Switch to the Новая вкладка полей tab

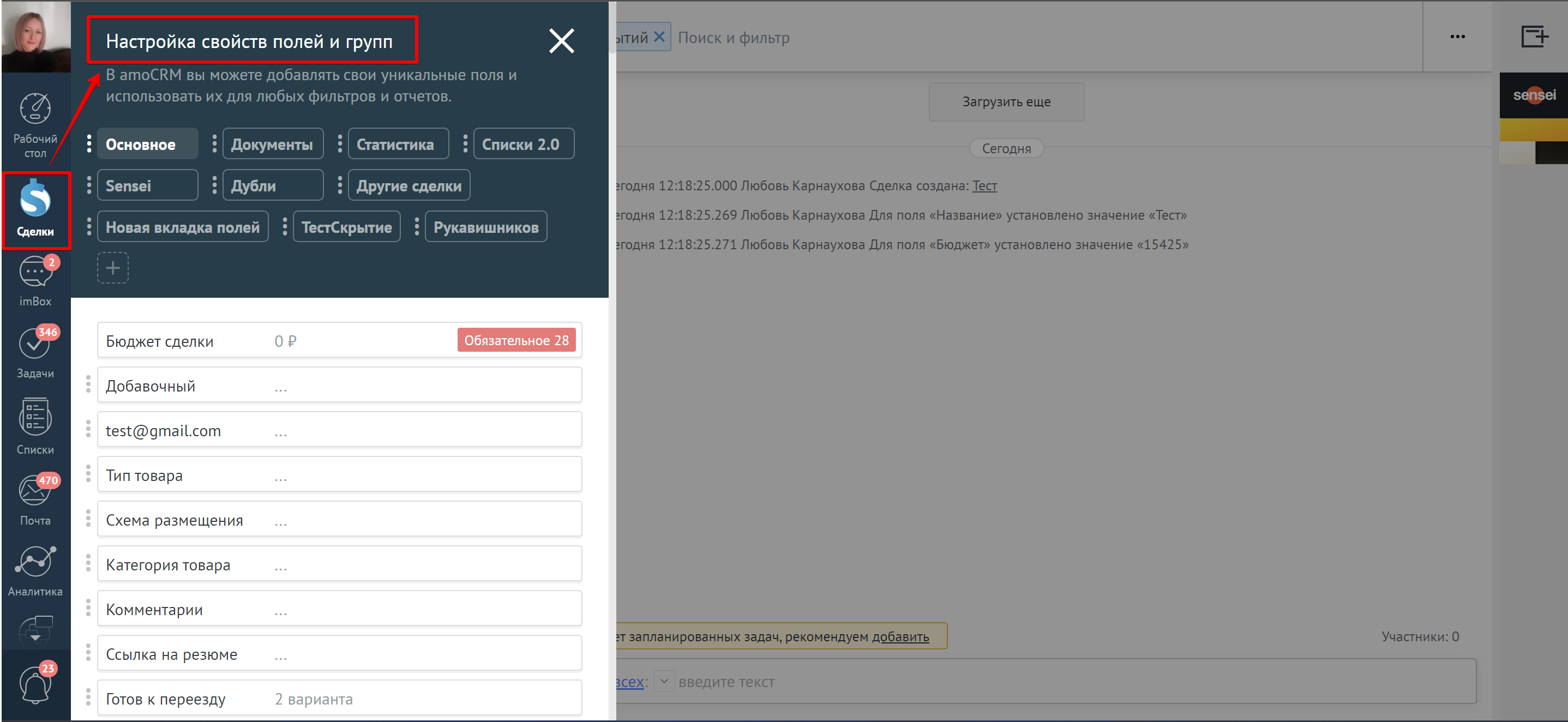point(183,226)
